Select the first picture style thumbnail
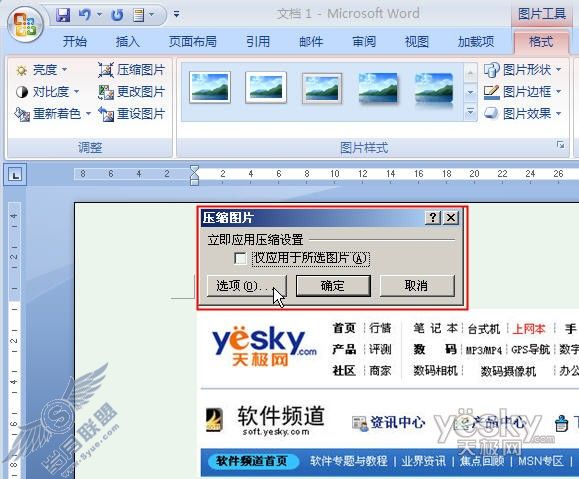Image resolution: width=579 pixels, height=479 pixels. [x=210, y=88]
